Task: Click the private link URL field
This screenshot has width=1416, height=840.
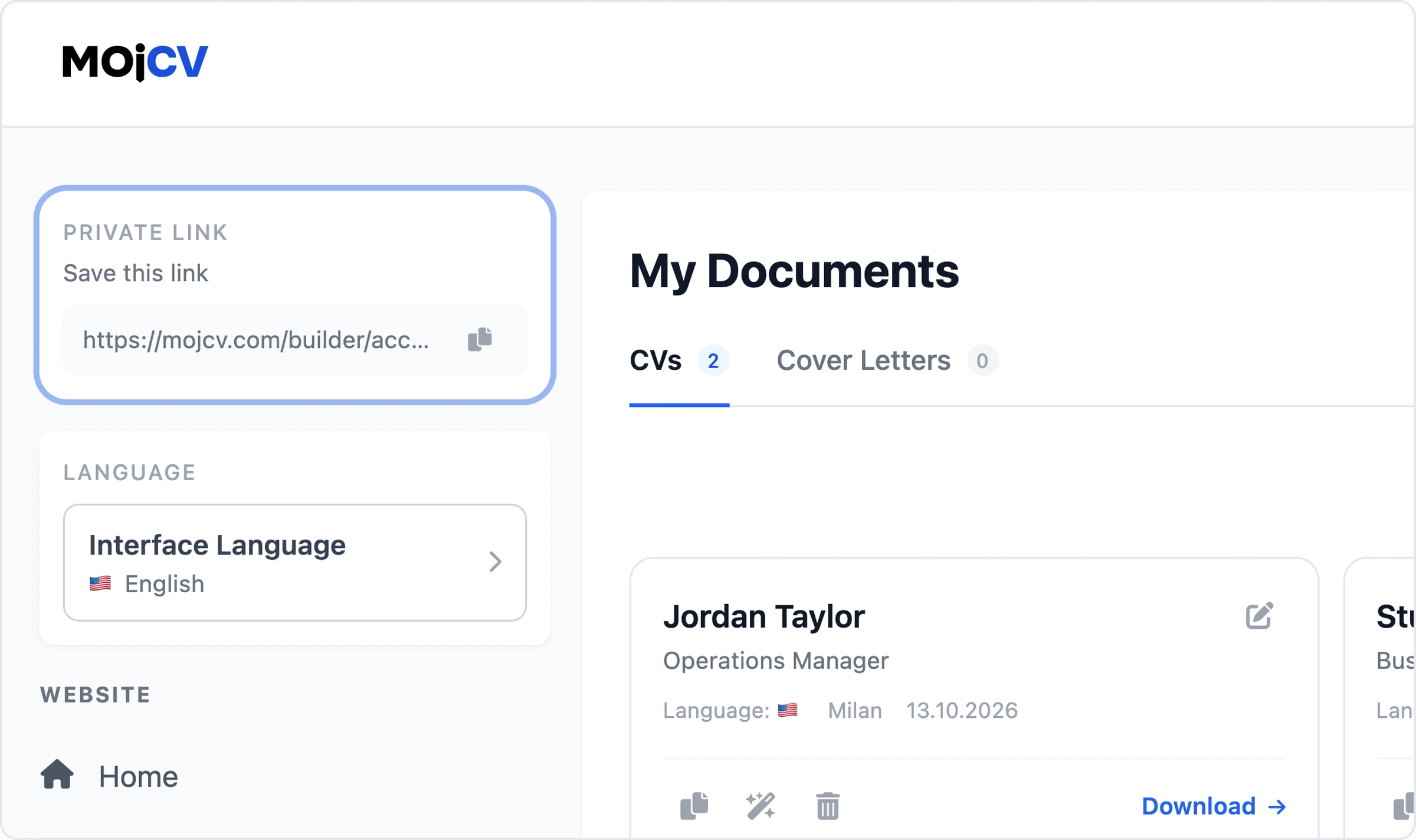Action: point(294,340)
